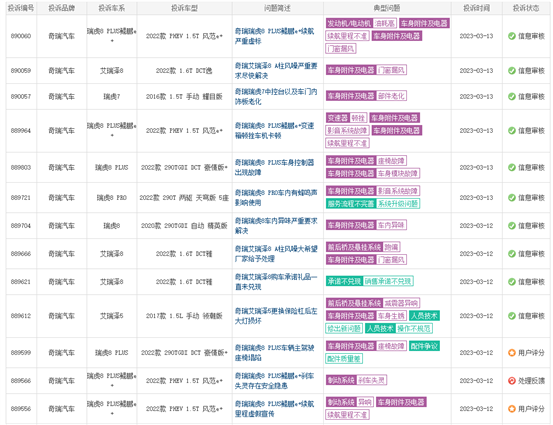This screenshot has width=553, height=425.
Task: Open complaint link 瑞虎8 PRO车内有蜂鸣声影响使用
Action: click(276, 198)
